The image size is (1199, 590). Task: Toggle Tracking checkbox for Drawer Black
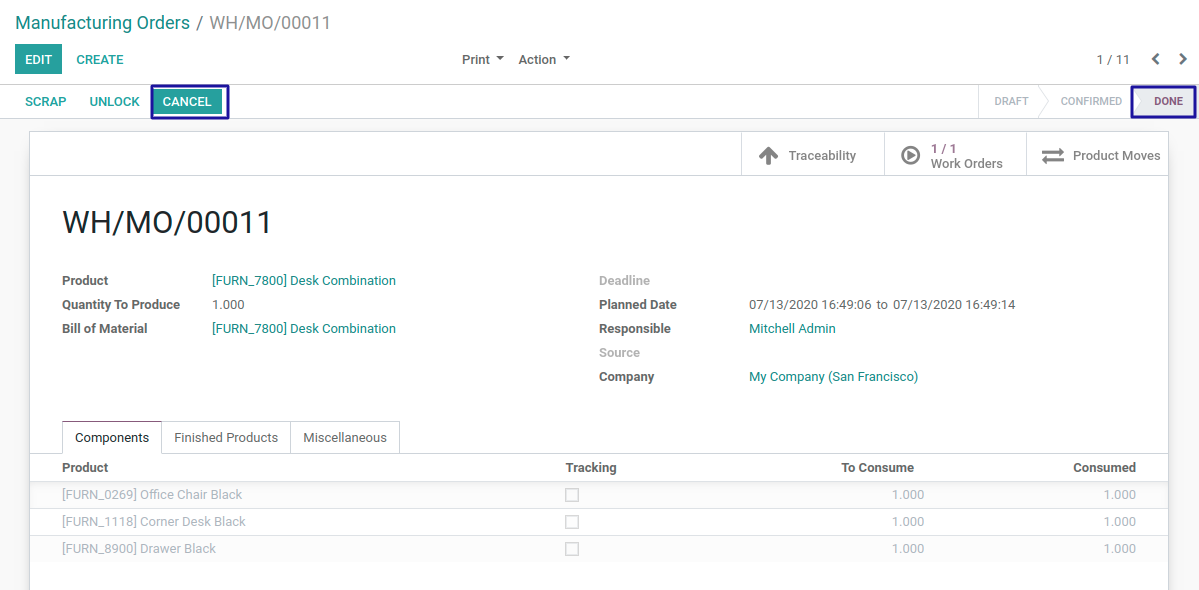572,549
